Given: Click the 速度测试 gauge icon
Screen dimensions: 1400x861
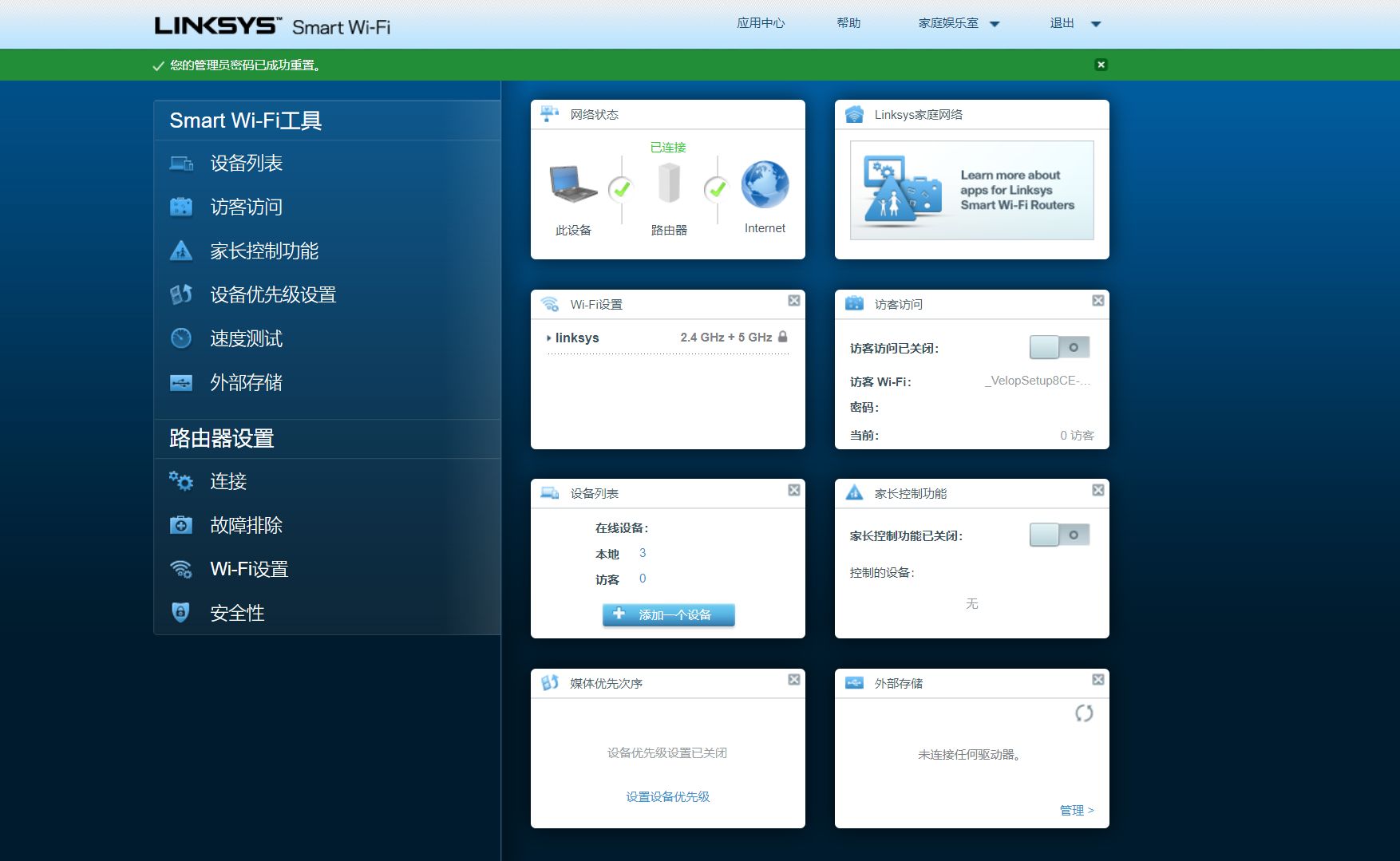Looking at the screenshot, I should click(181, 338).
